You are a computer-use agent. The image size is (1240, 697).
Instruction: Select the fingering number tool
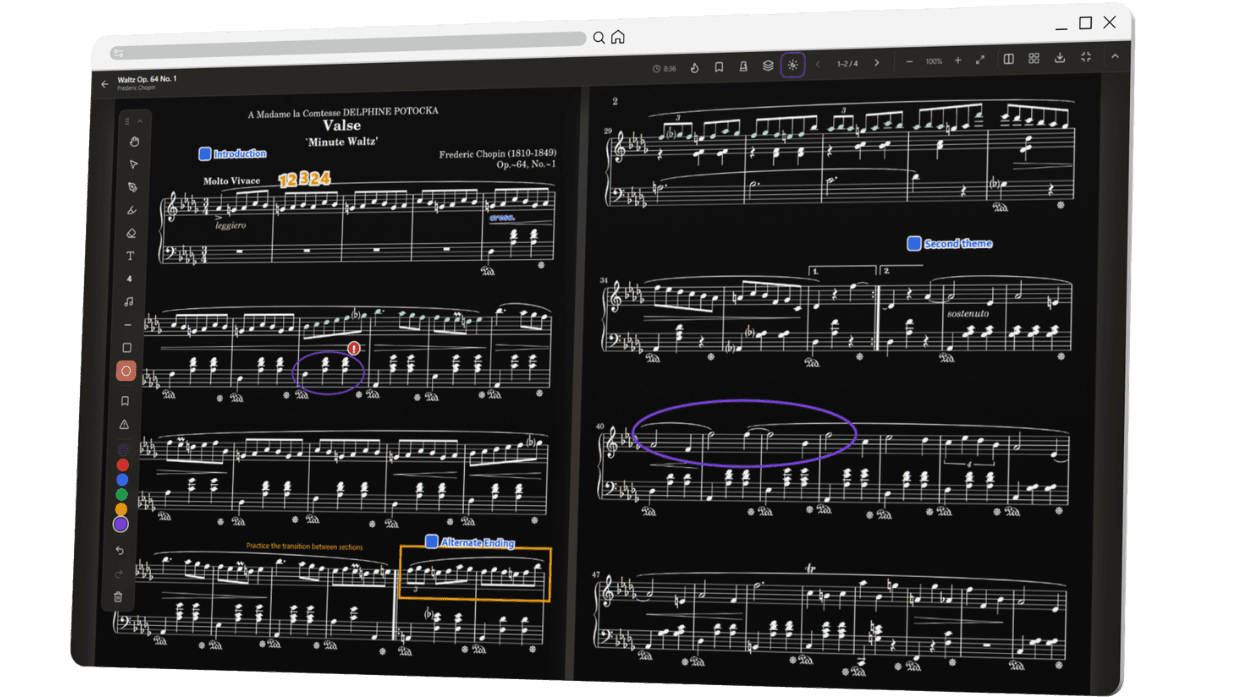(129, 279)
